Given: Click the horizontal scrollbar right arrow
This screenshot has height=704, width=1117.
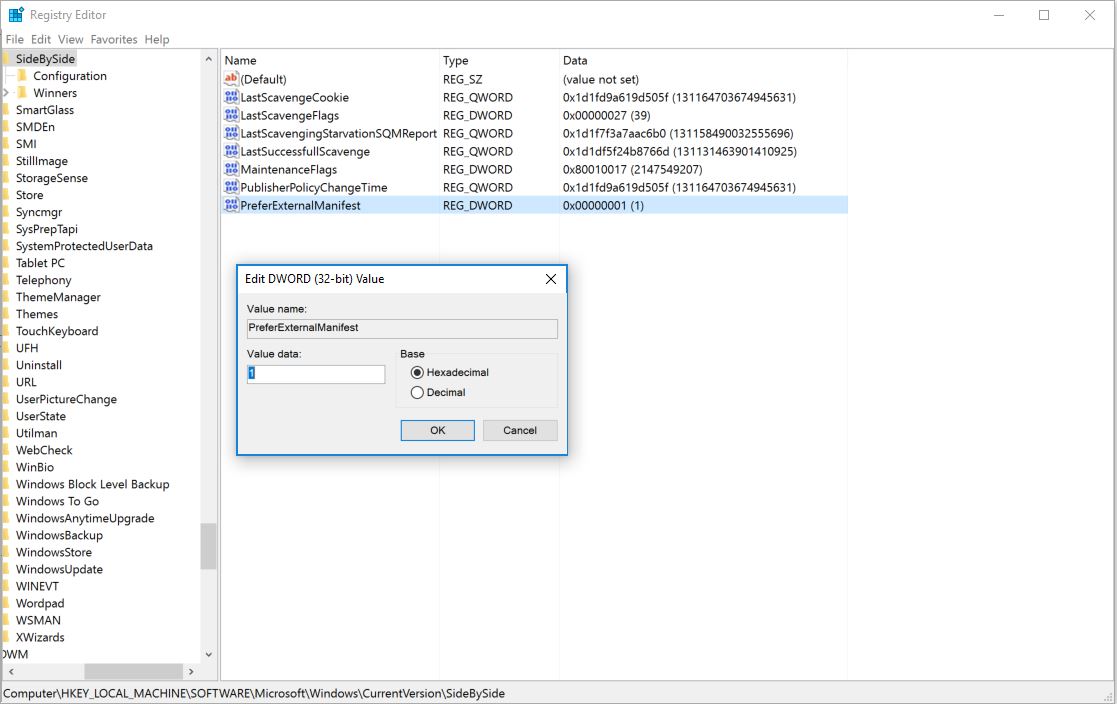Looking at the screenshot, I should pos(191,671).
